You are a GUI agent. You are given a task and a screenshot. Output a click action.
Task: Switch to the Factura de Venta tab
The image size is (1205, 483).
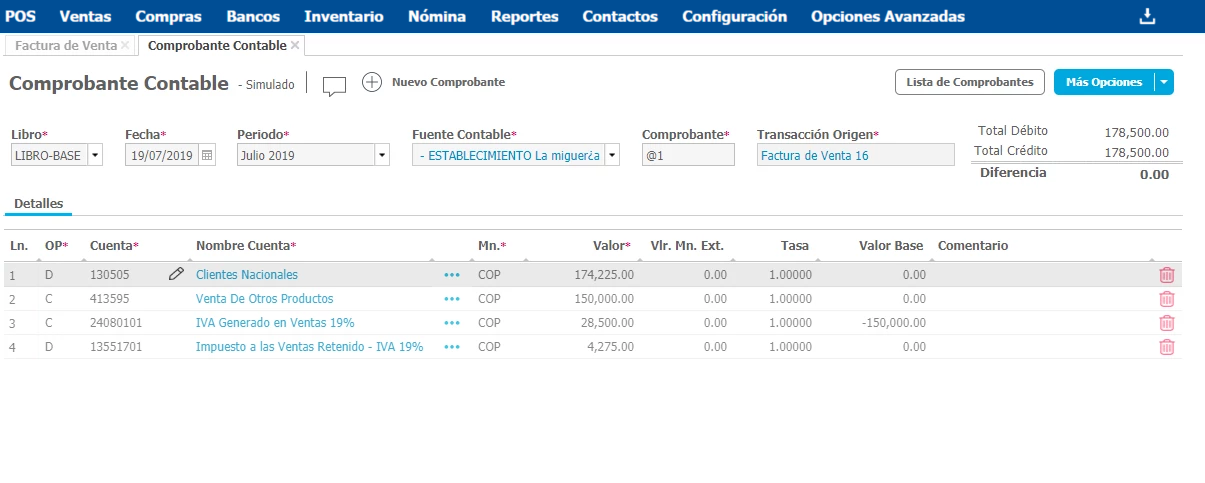coord(65,46)
